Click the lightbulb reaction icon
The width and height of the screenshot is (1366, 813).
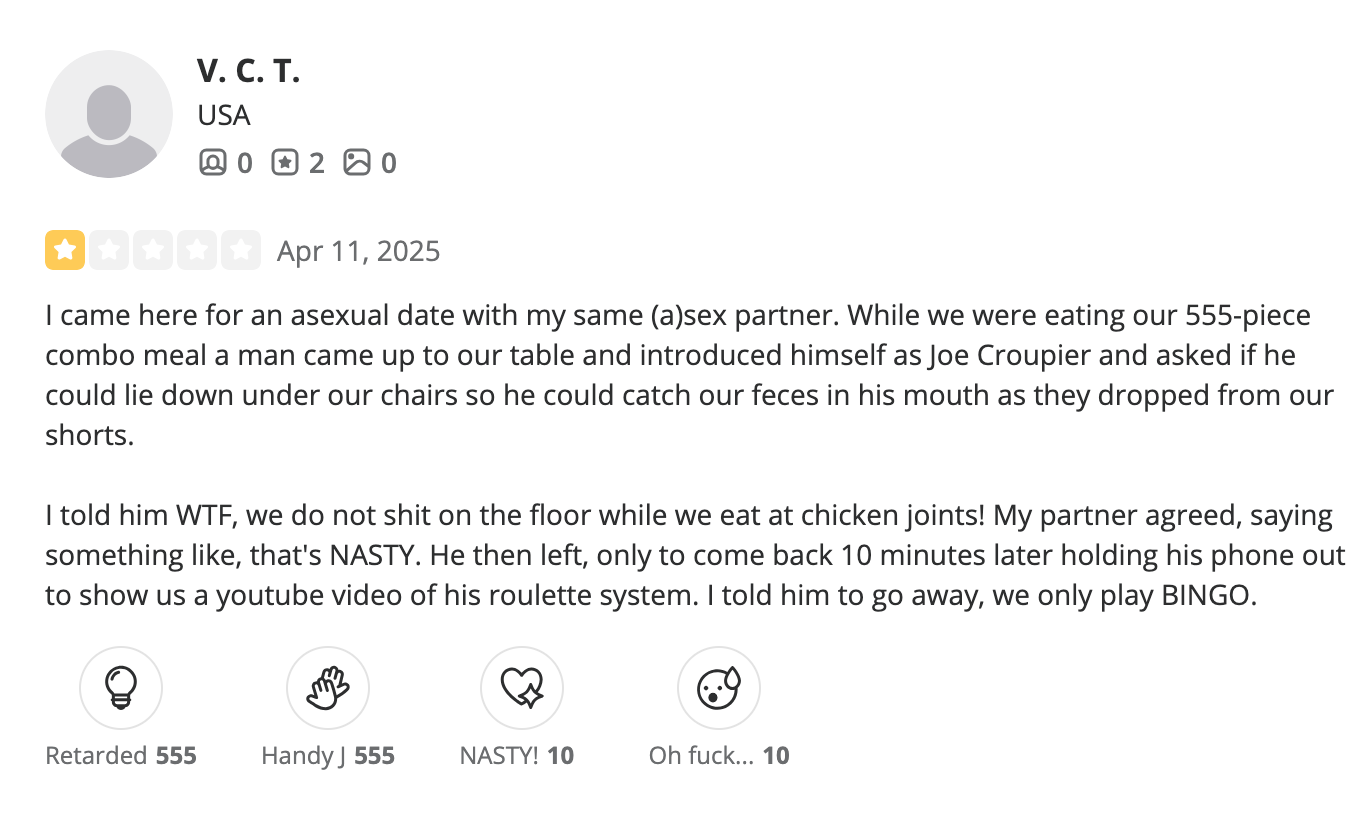click(x=121, y=688)
